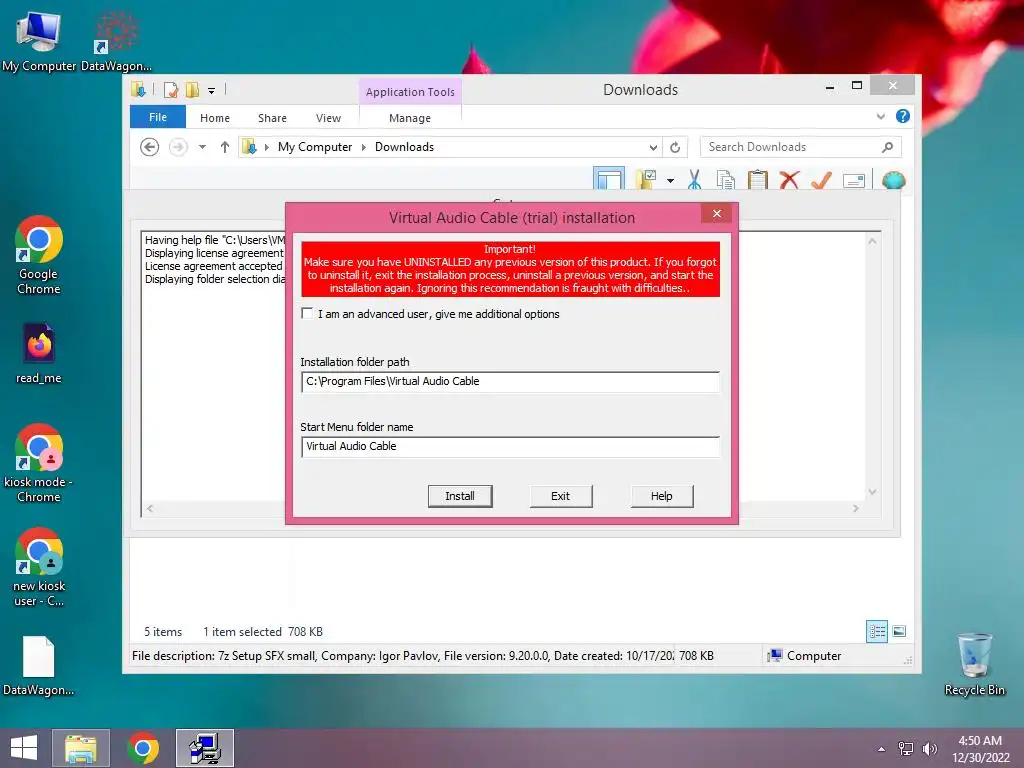
Task: Click the search magnifier icon
Action: coord(888,147)
